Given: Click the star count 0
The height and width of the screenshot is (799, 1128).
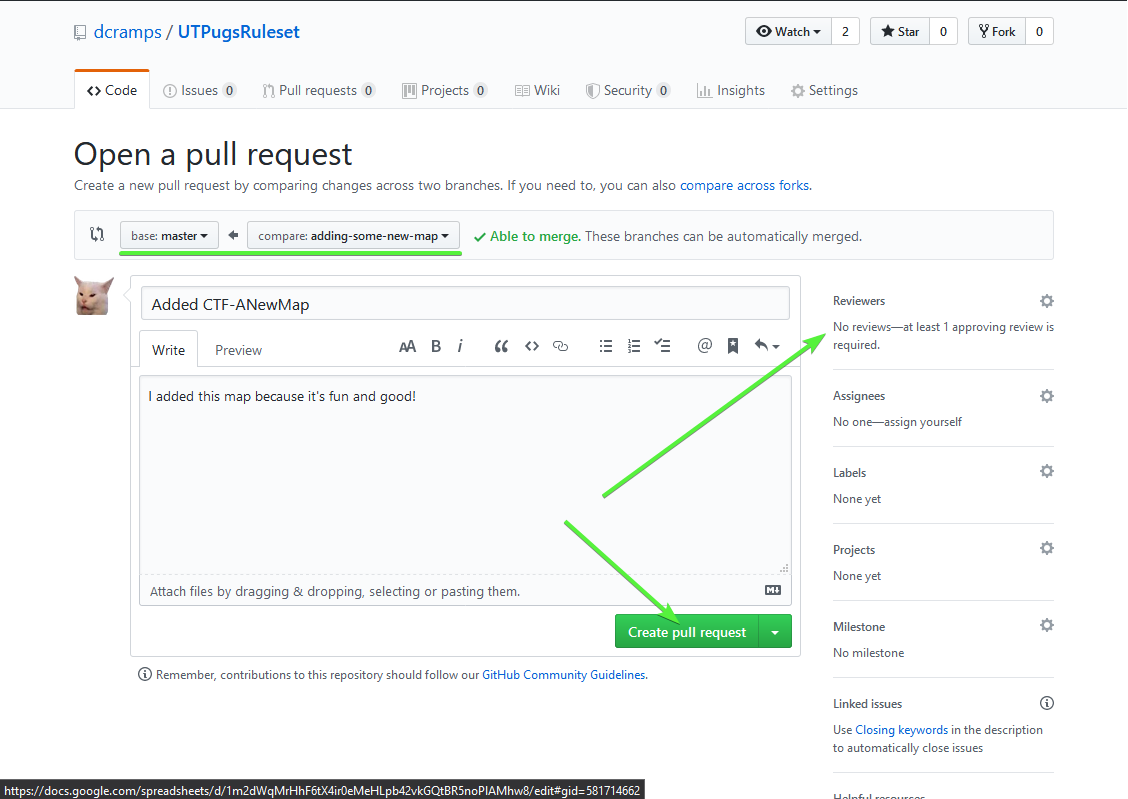Looking at the screenshot, I should point(943,32).
